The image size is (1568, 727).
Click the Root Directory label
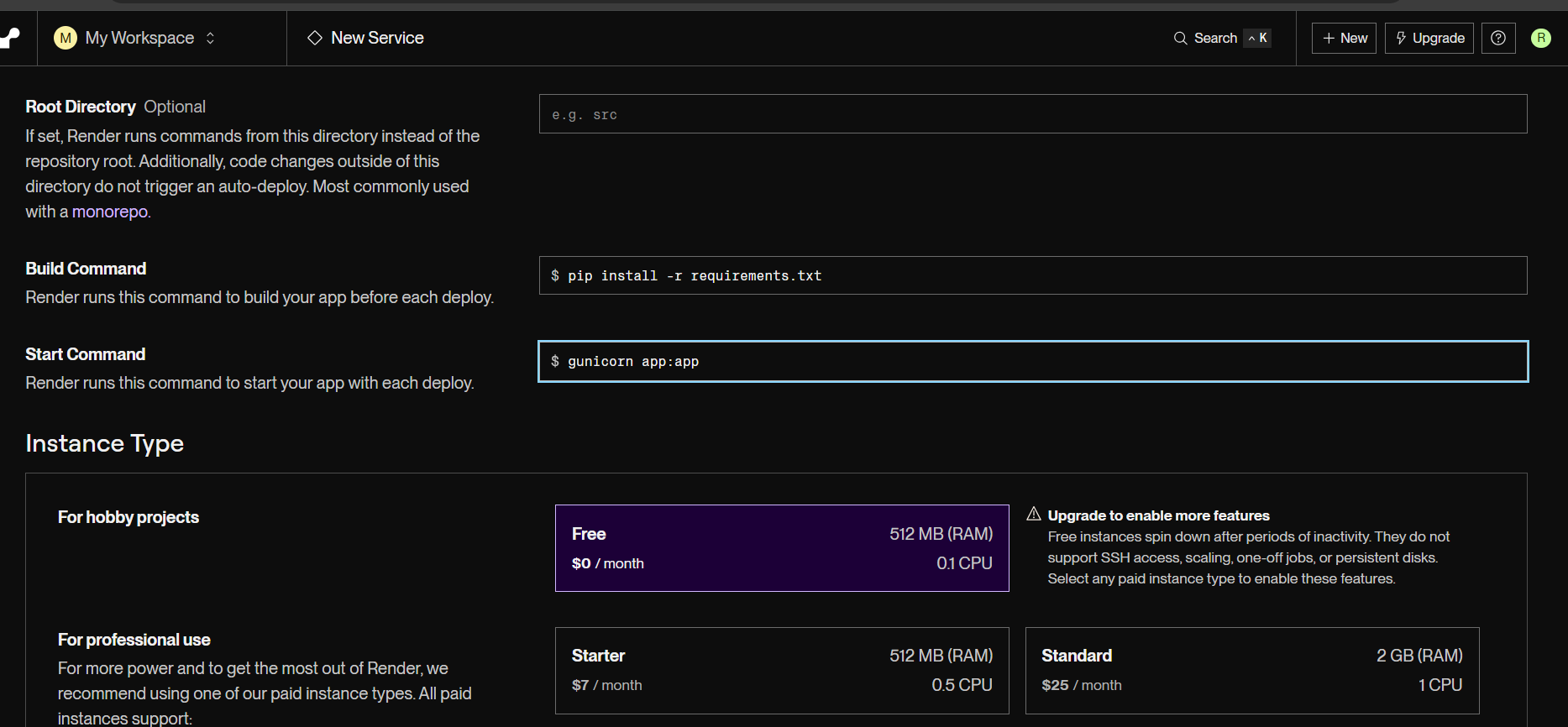[x=81, y=107]
